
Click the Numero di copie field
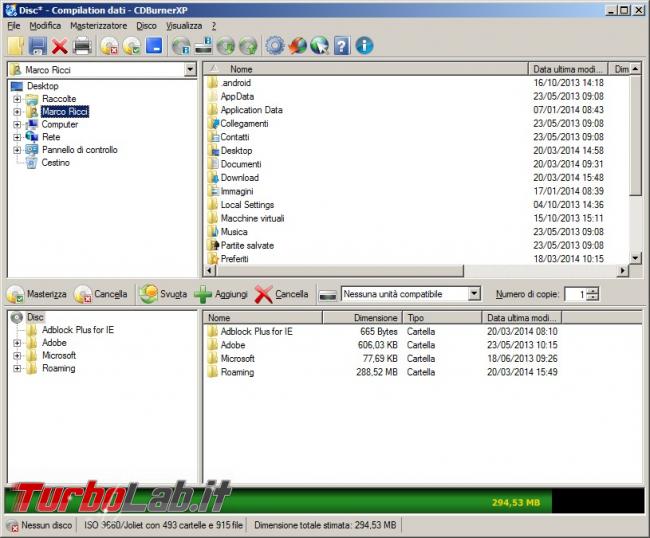[x=577, y=294]
